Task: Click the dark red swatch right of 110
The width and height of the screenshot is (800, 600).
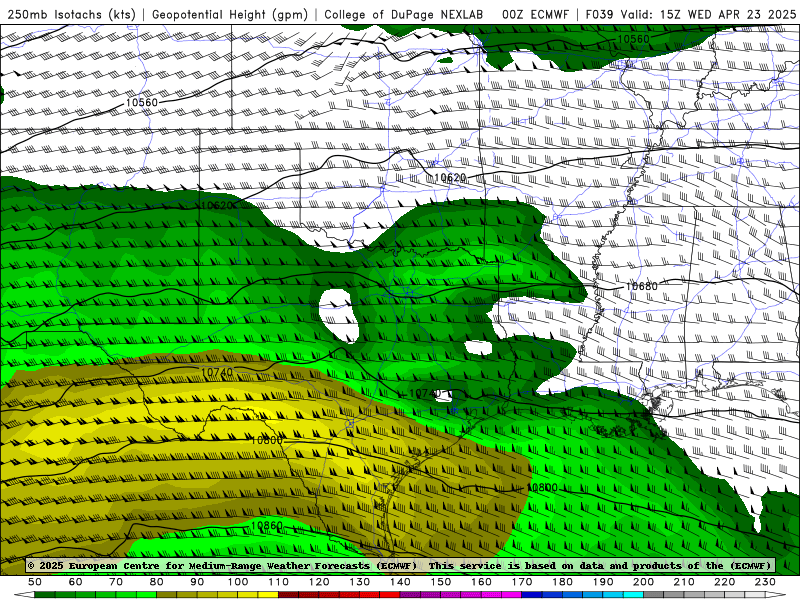Action: 288,595
